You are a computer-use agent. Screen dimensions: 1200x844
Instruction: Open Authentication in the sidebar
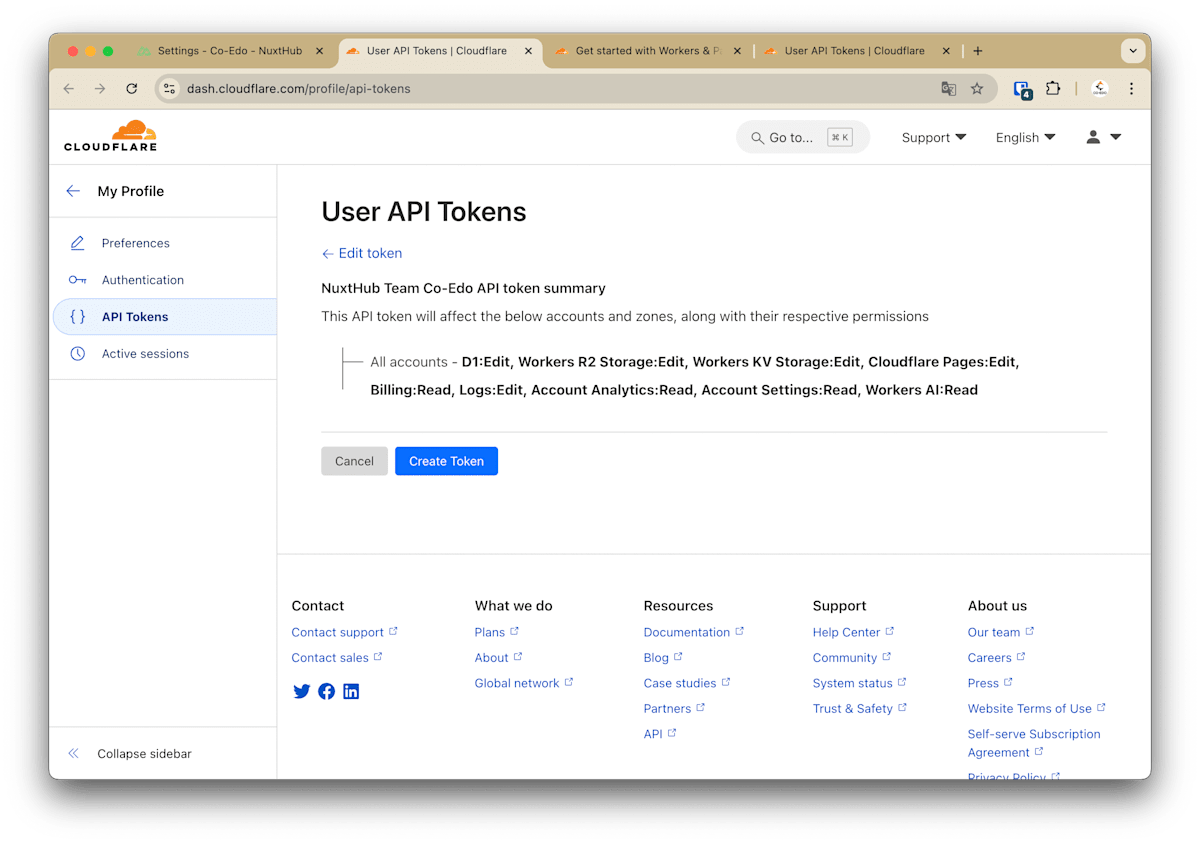143,280
